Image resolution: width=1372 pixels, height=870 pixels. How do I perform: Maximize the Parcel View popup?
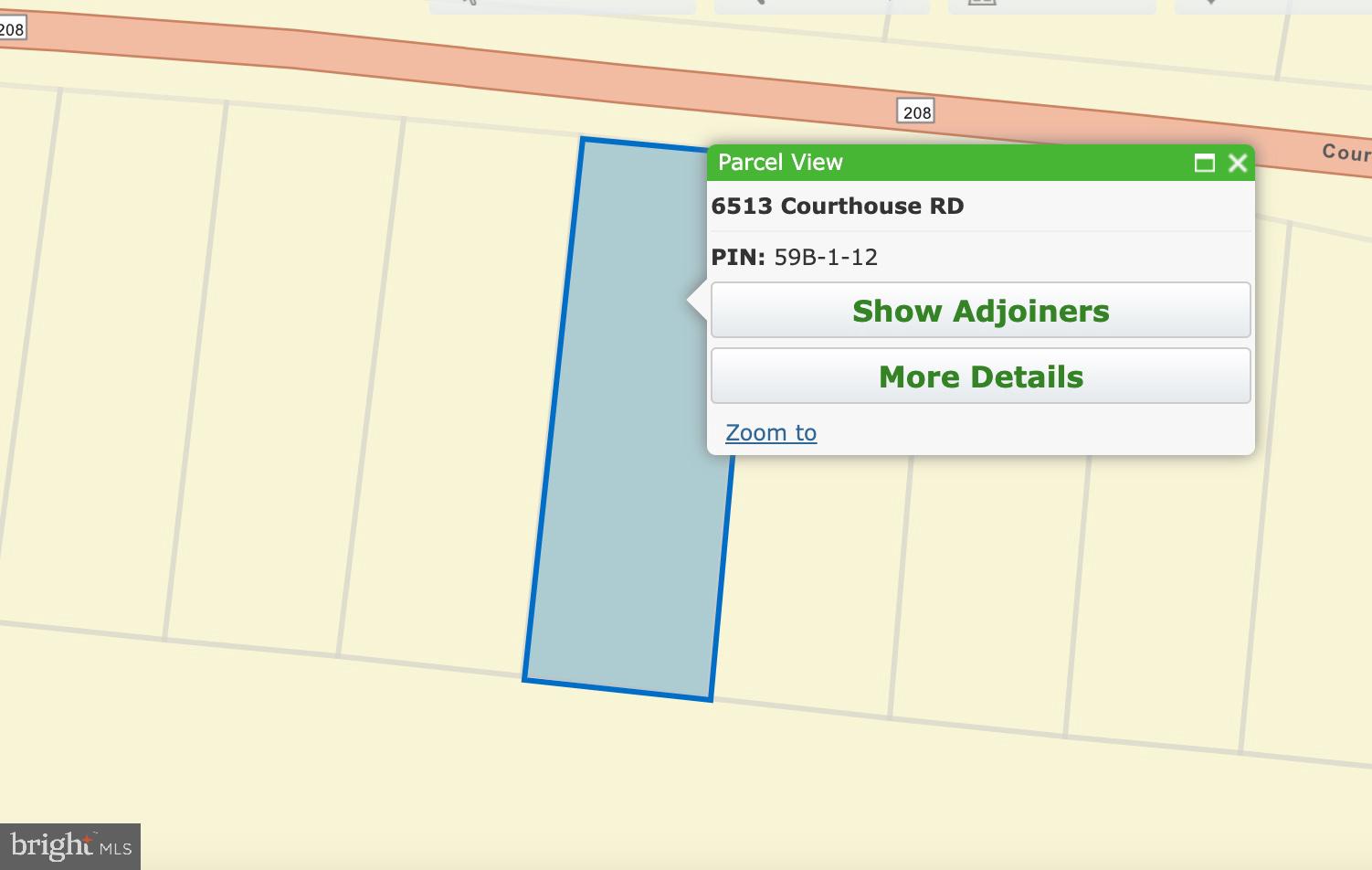[x=1205, y=163]
